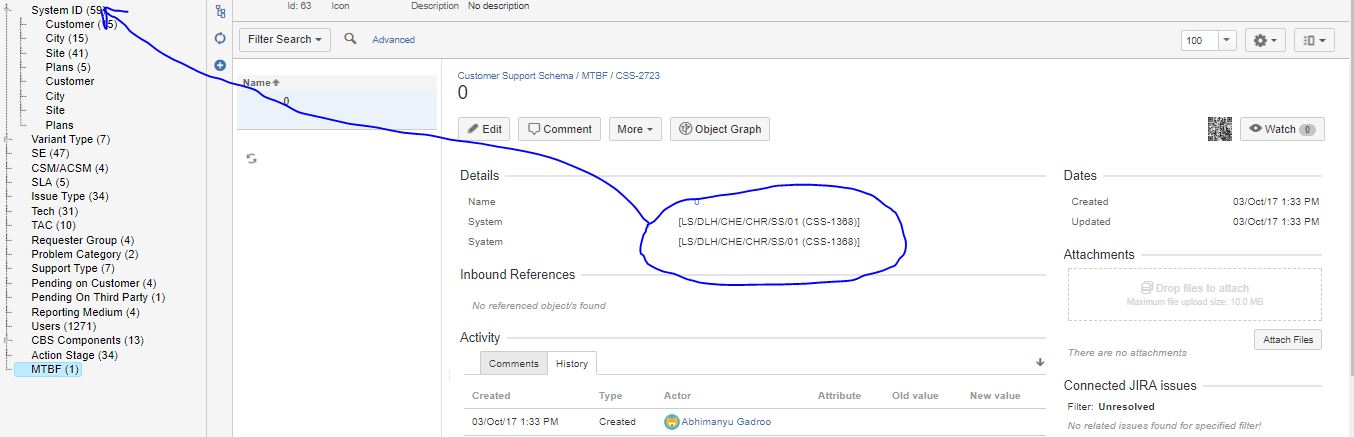Select Pending on Customer (4) in the tree
Viewport: 1354px width, 437px height.
pos(94,283)
